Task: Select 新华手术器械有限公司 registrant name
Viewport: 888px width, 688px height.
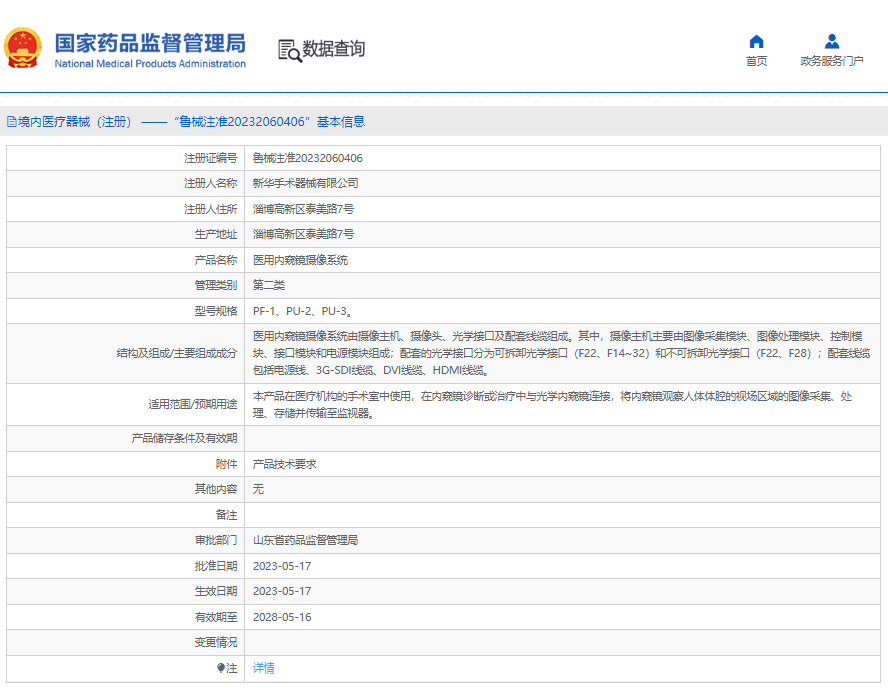Action: pyautogui.click(x=305, y=183)
